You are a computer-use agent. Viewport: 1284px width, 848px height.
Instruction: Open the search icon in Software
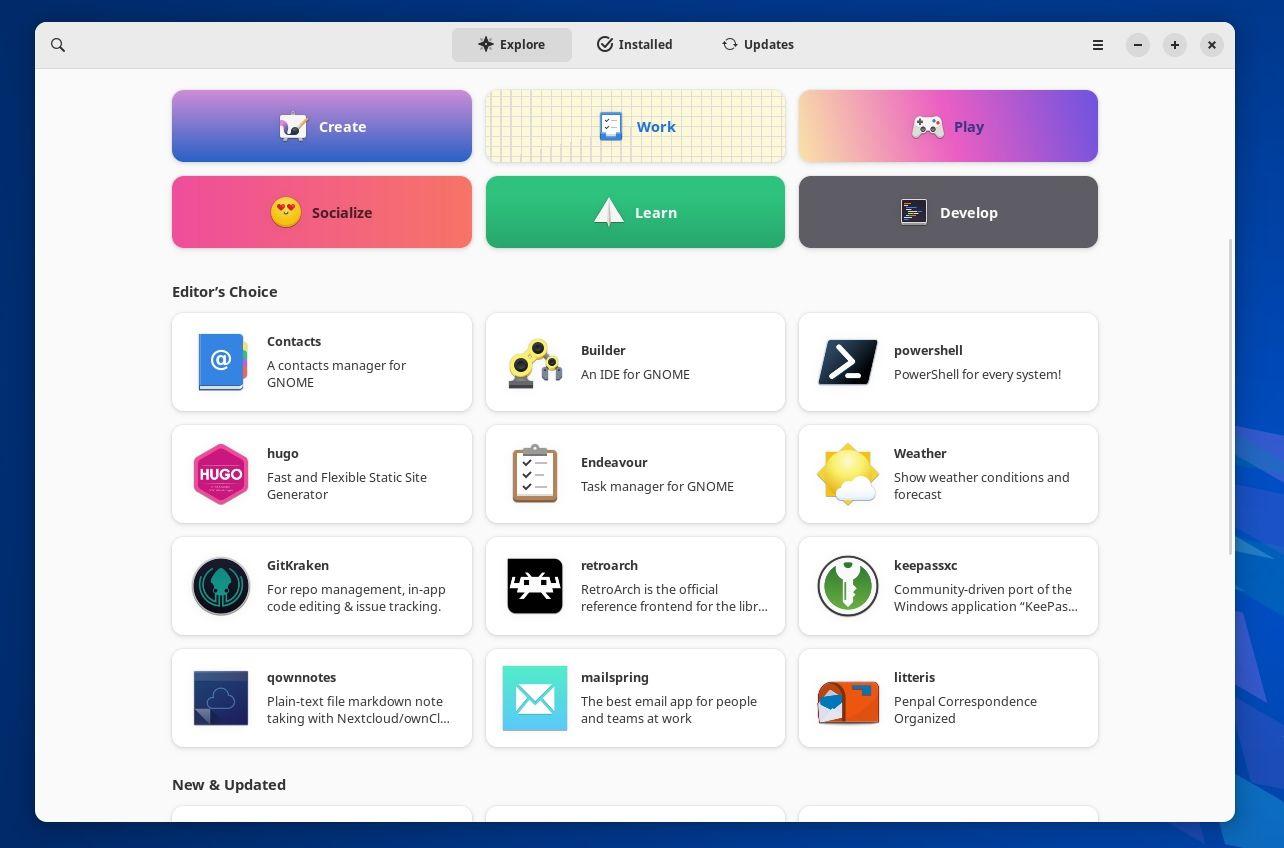point(57,44)
